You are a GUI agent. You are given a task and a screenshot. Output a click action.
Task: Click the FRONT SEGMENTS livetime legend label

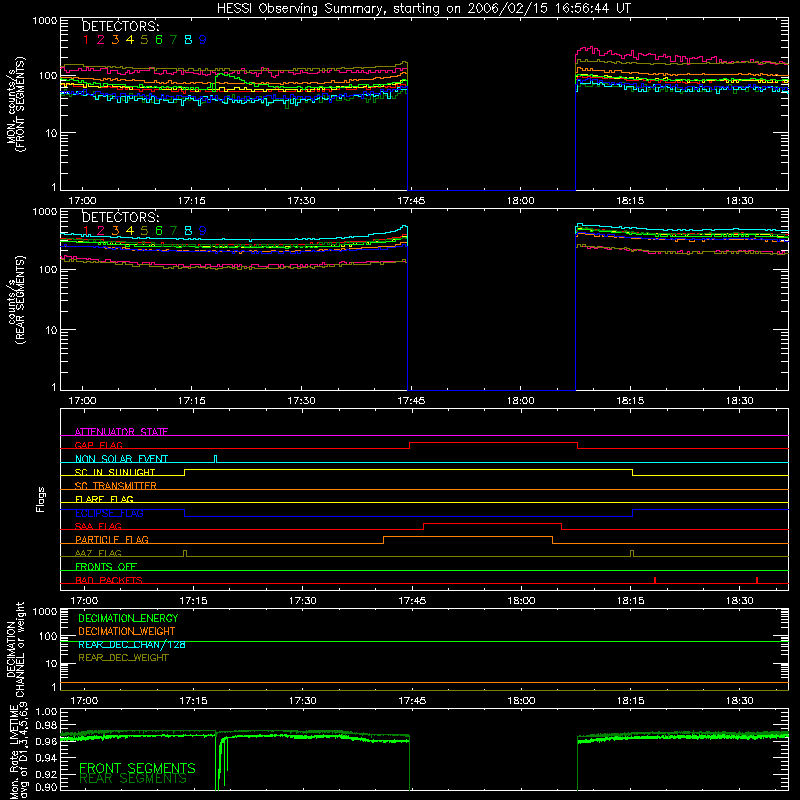pos(137,768)
